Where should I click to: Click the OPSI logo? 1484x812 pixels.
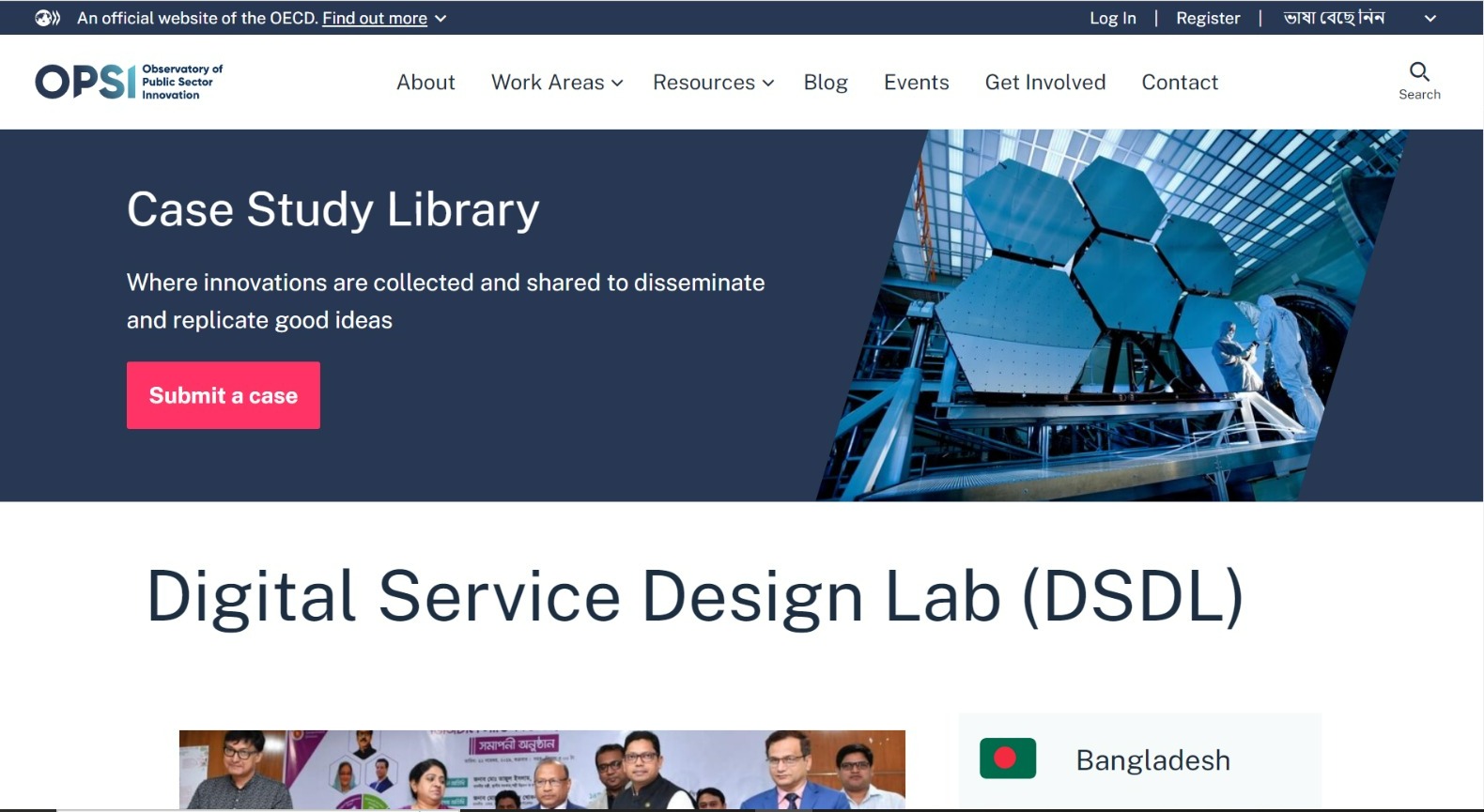129,82
